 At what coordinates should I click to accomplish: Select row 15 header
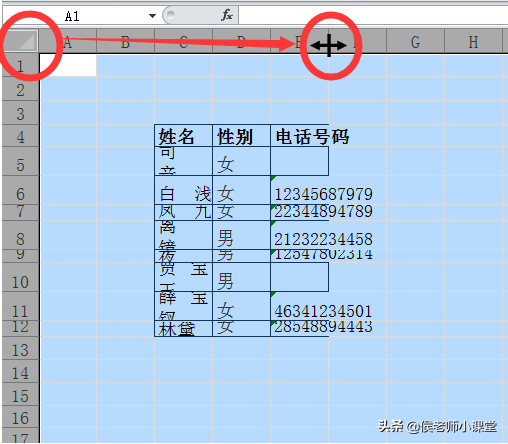(x=21, y=394)
